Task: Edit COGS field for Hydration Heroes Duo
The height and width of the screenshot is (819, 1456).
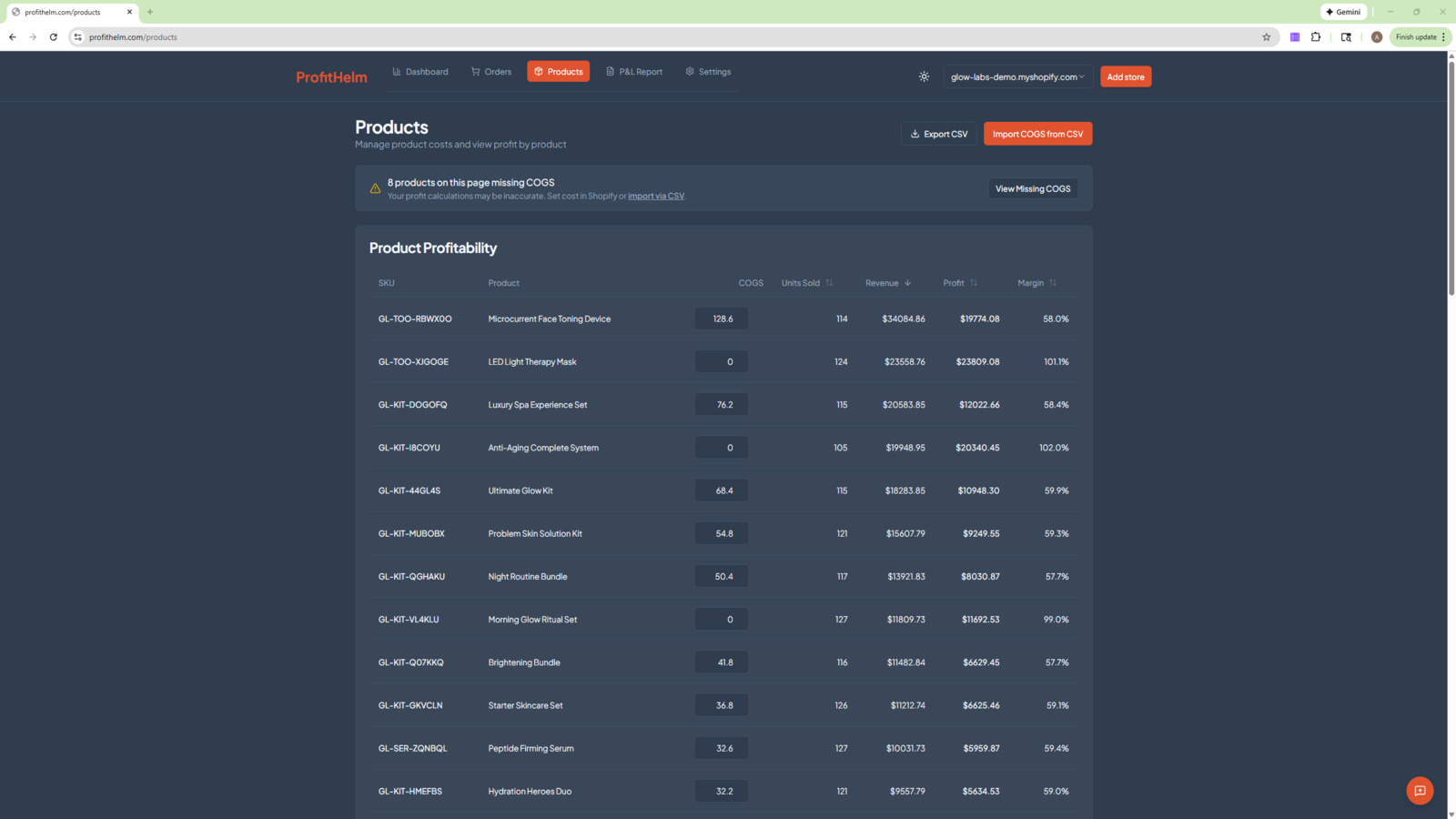Action: point(722,791)
